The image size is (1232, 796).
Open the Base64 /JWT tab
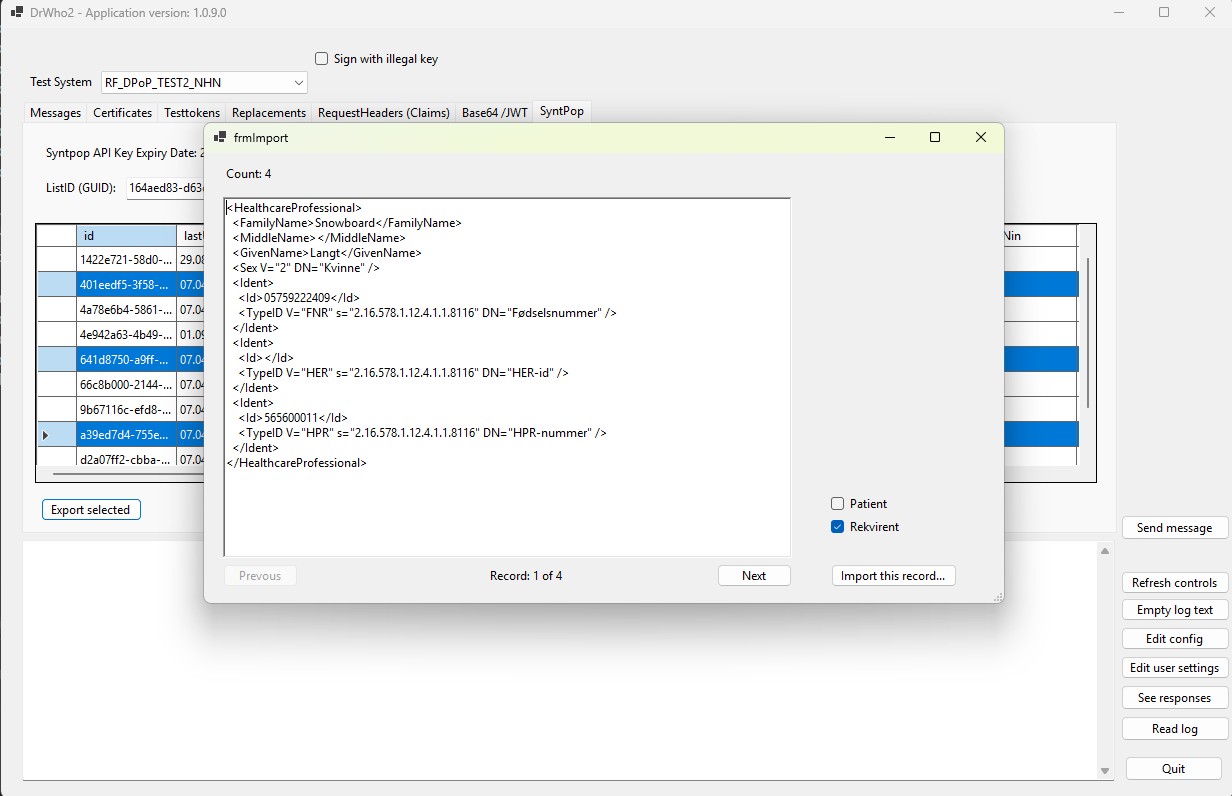click(x=494, y=112)
